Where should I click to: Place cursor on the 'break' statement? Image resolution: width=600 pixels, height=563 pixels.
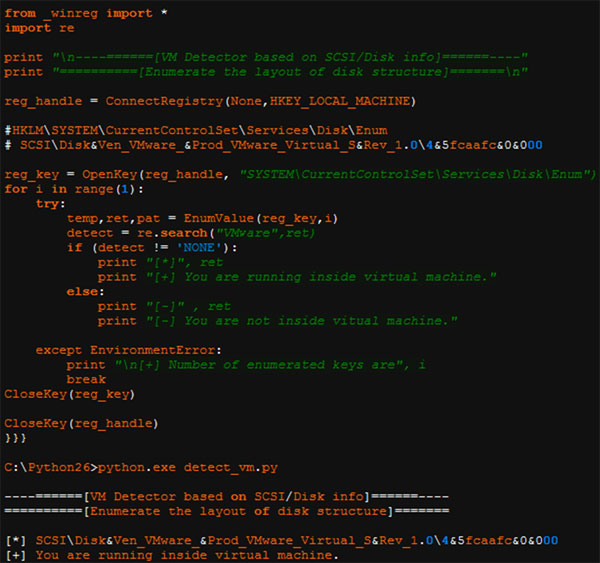pyautogui.click(x=86, y=380)
